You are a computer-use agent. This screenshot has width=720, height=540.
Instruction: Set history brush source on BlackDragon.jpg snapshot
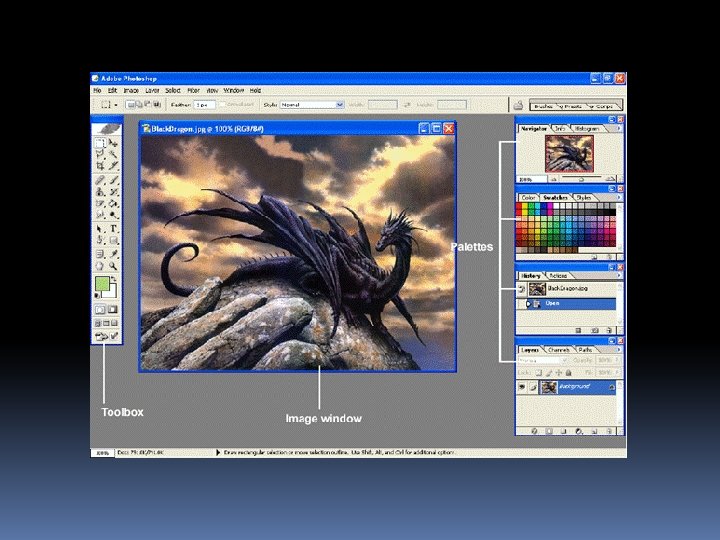522,289
